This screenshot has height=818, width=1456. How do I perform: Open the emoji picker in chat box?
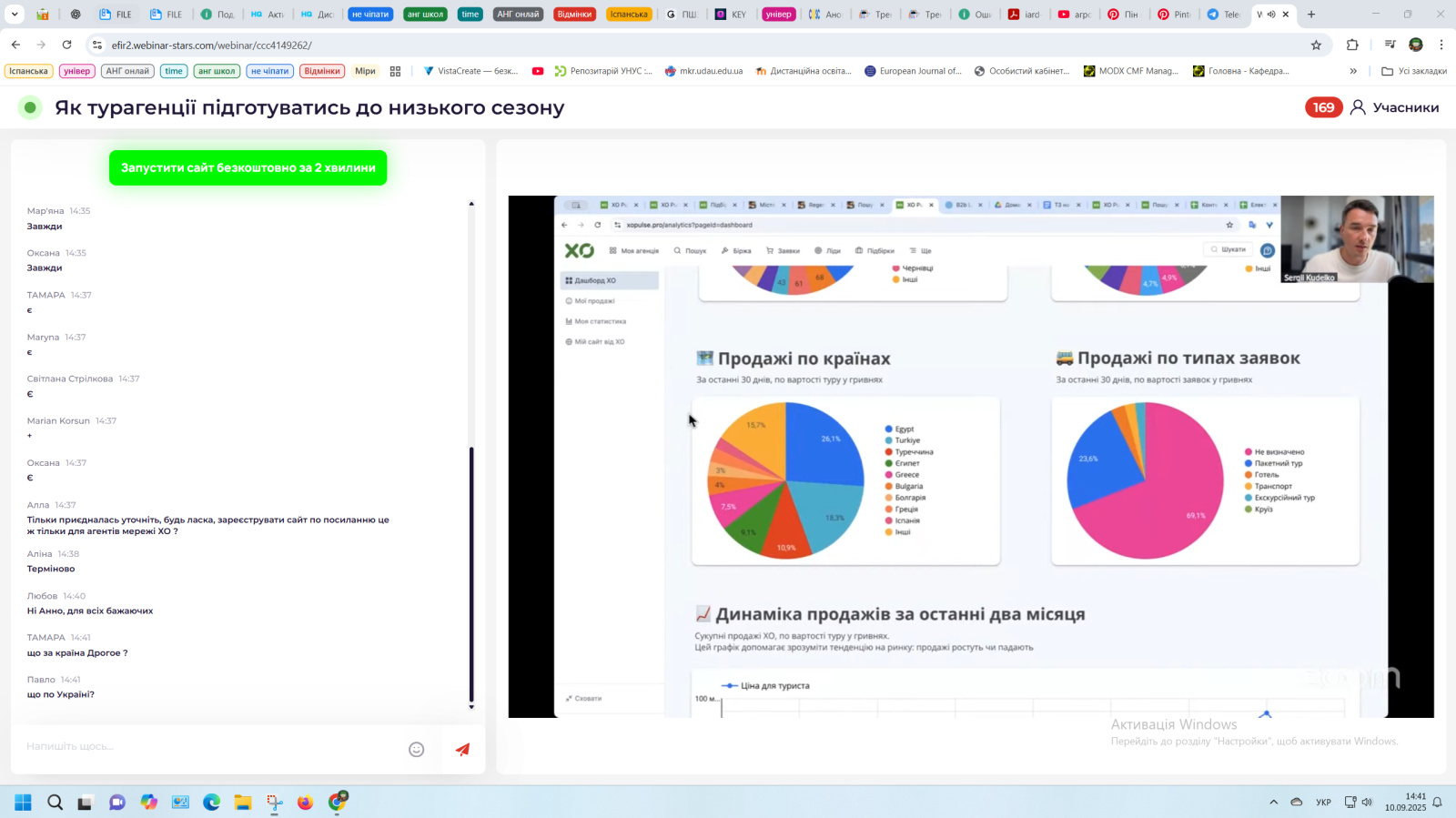(417, 750)
